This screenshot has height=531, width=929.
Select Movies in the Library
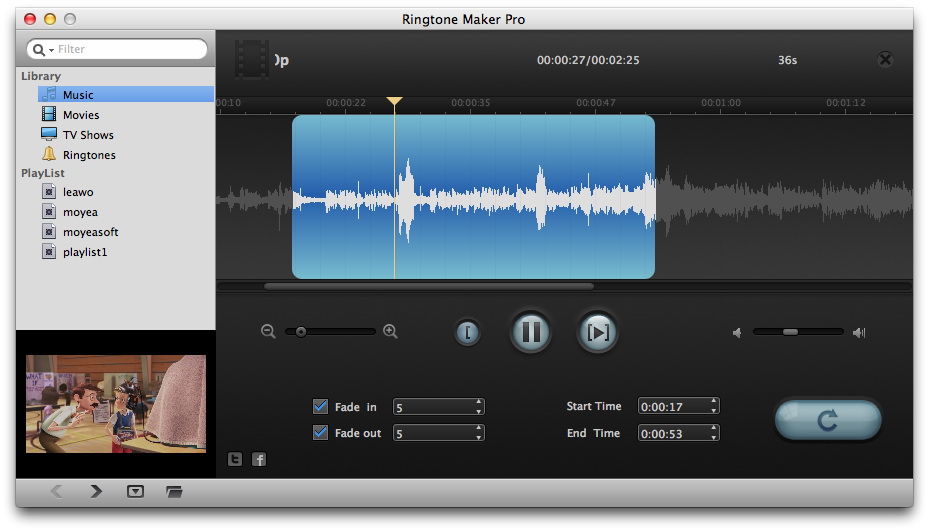[80, 115]
